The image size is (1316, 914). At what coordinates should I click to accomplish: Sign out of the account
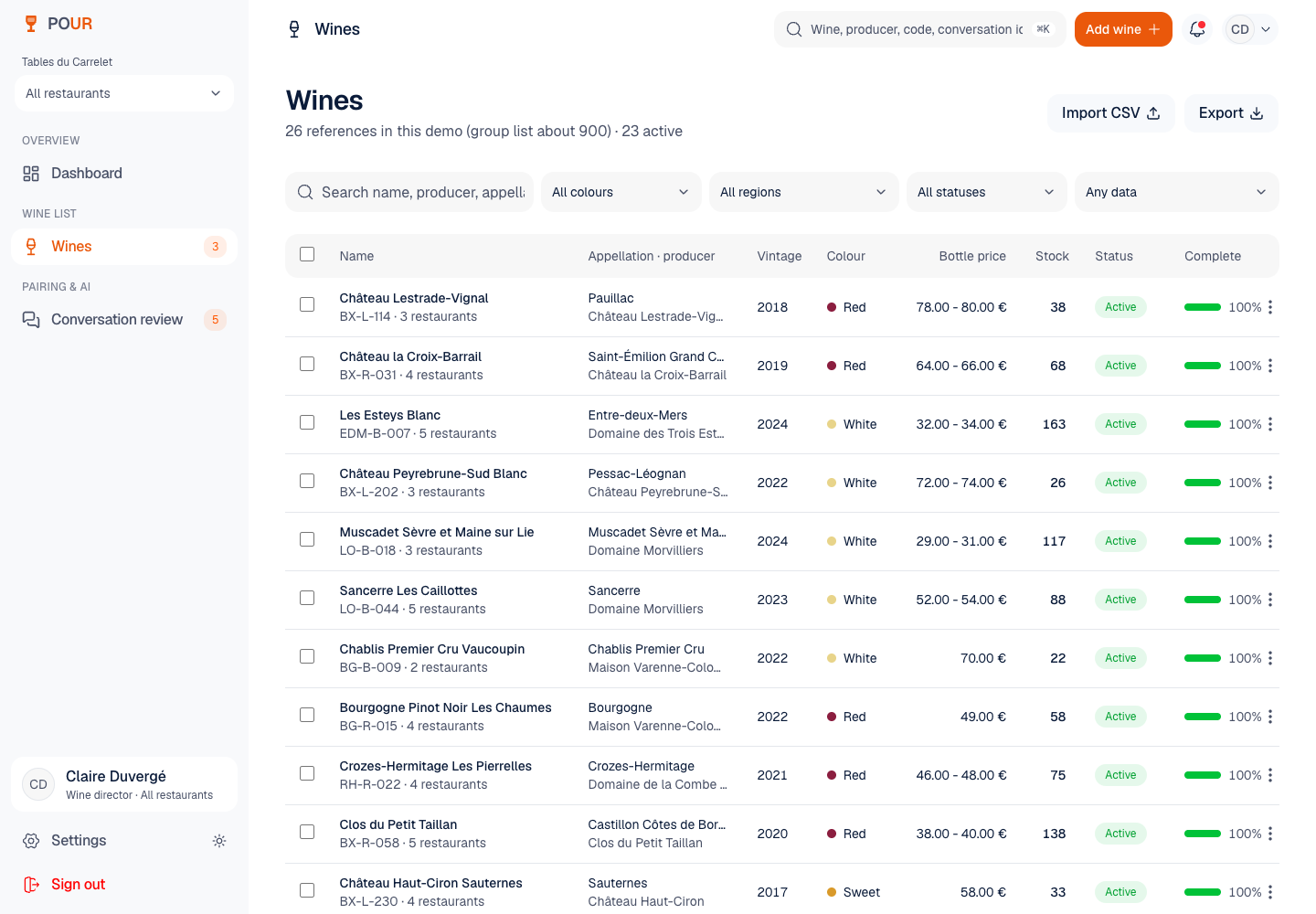coord(124,885)
